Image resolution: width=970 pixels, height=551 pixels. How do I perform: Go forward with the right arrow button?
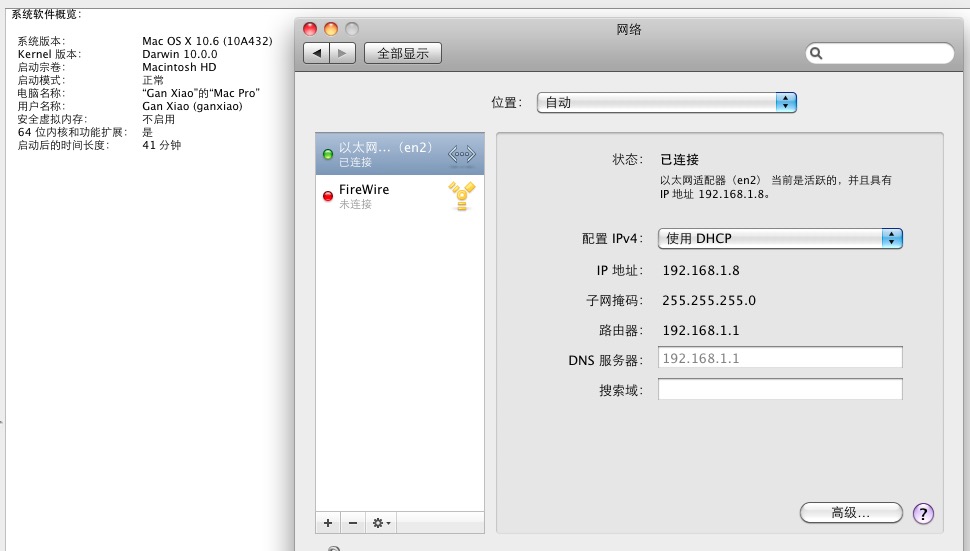pos(343,53)
